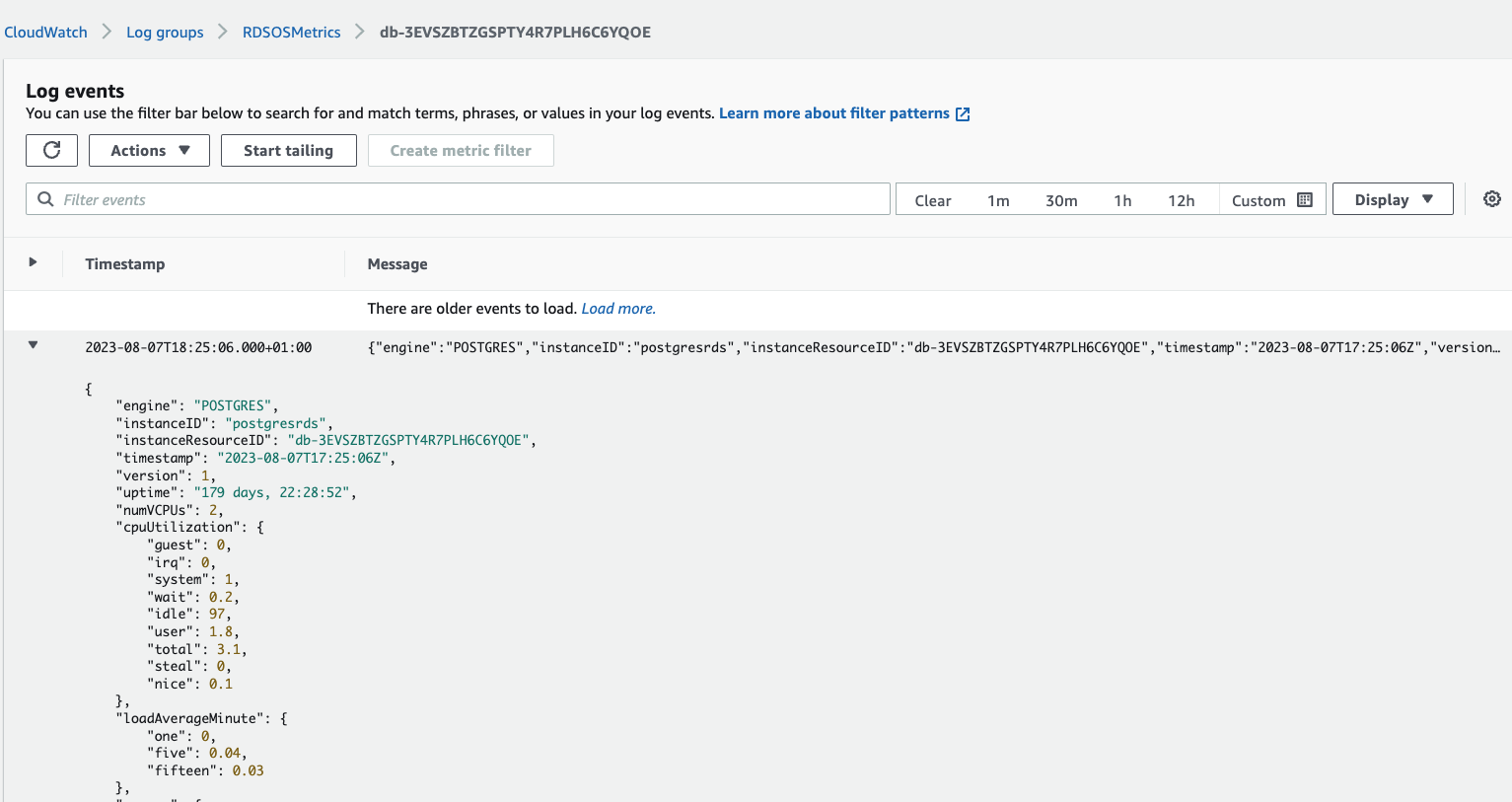Click the search magnifier in filter bar
The width and height of the screenshot is (1512, 802).
pyautogui.click(x=45, y=199)
